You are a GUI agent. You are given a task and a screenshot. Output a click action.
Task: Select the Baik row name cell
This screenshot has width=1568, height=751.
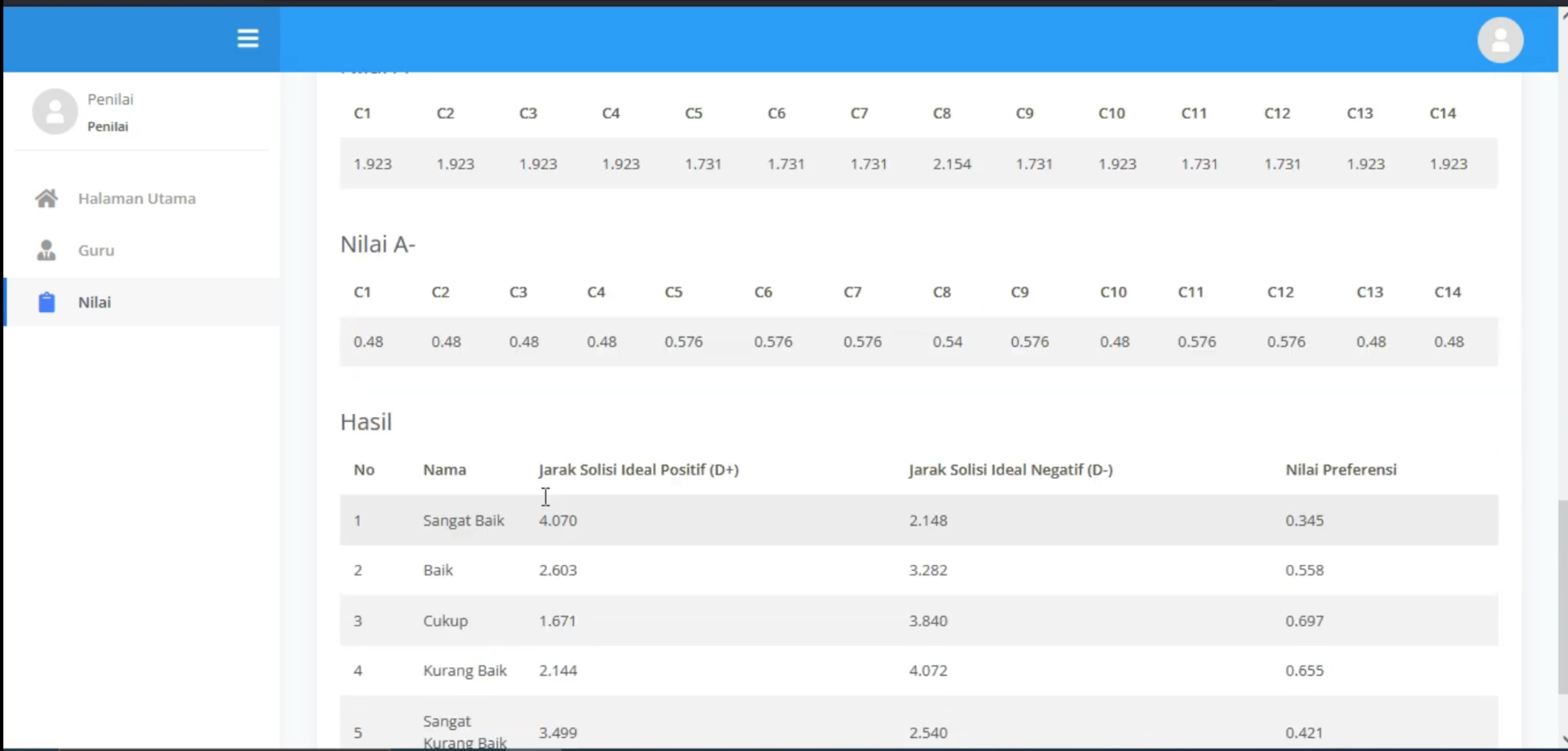coord(438,570)
